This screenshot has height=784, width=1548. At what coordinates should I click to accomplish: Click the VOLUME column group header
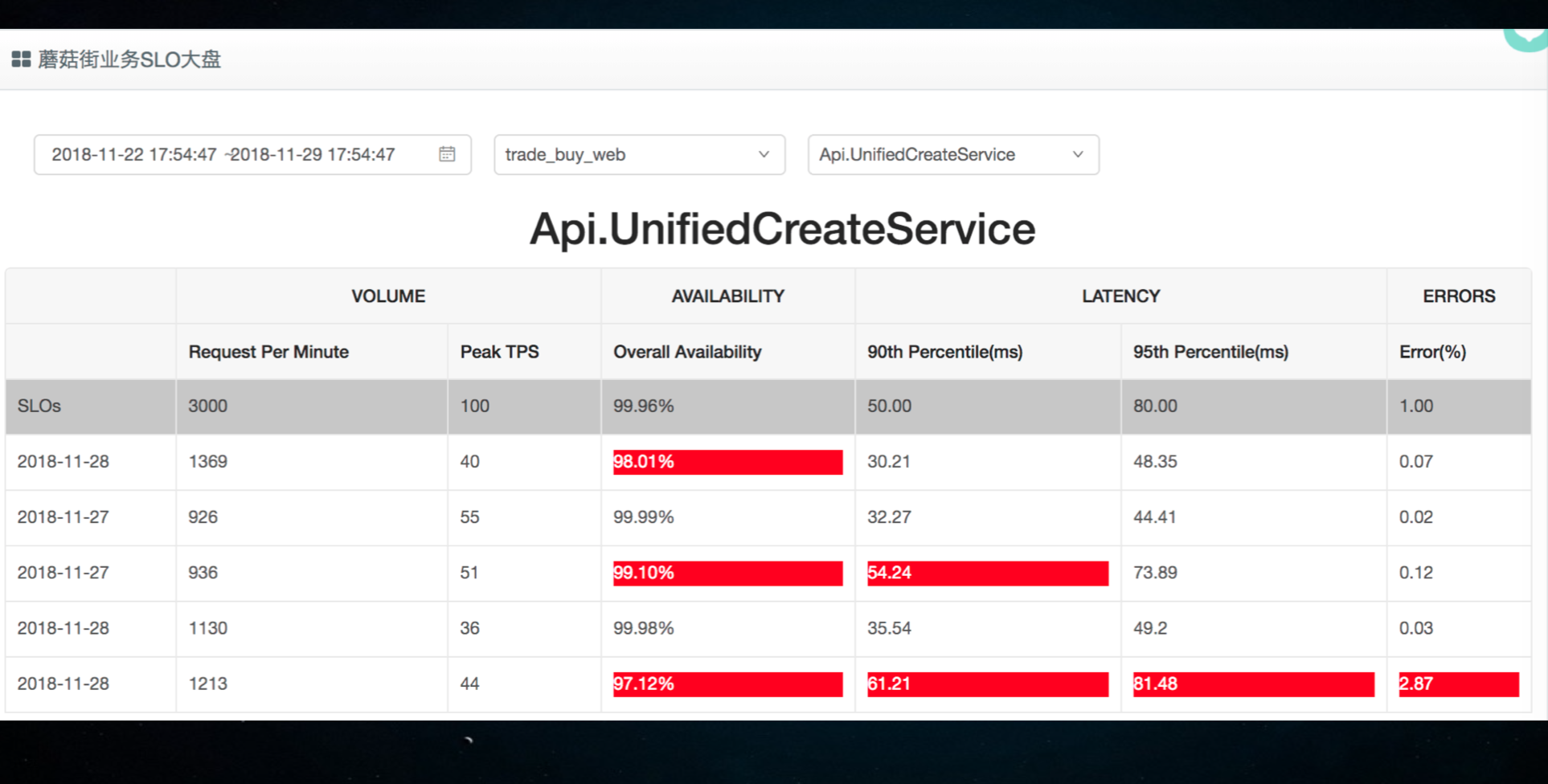pos(388,296)
